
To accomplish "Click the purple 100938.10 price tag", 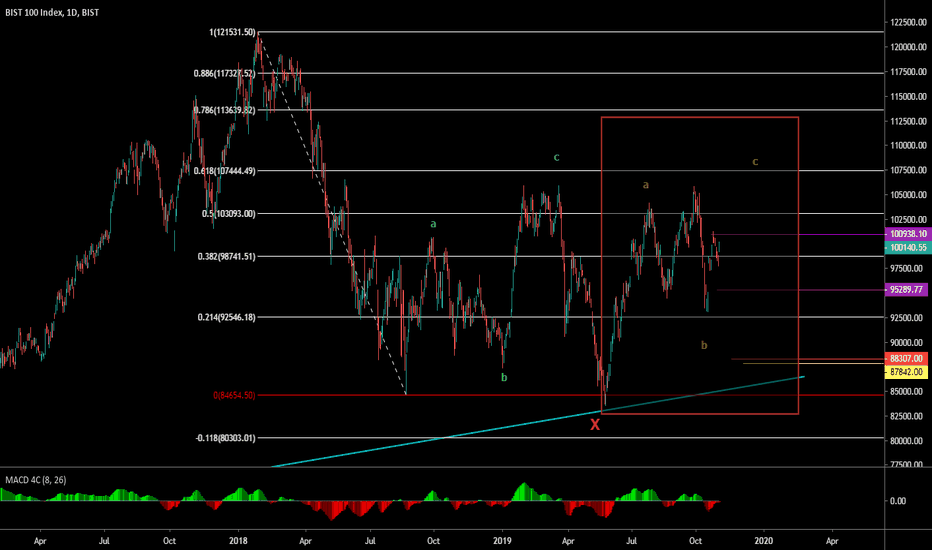I will point(908,234).
